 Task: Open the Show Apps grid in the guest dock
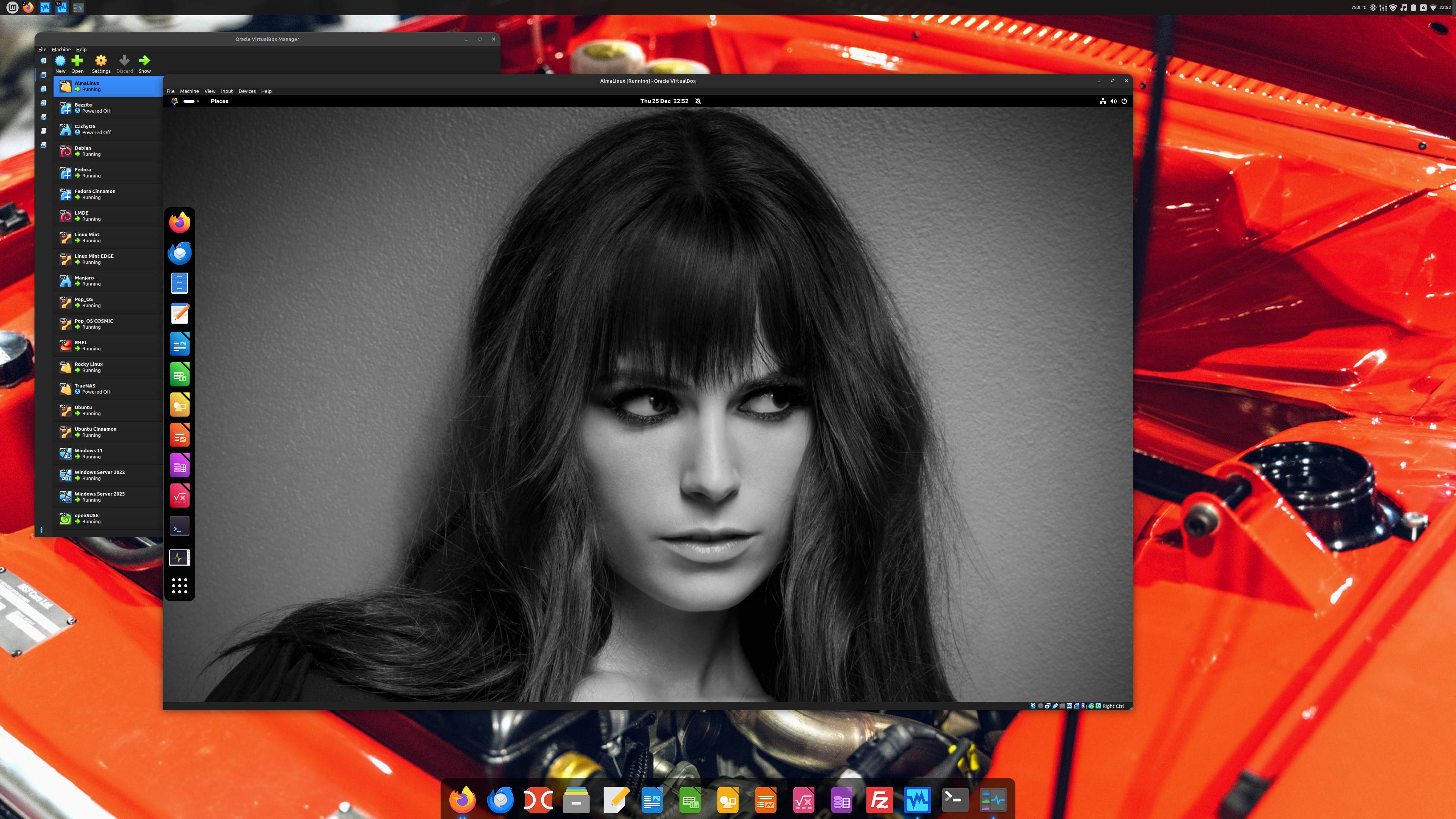coord(180,585)
